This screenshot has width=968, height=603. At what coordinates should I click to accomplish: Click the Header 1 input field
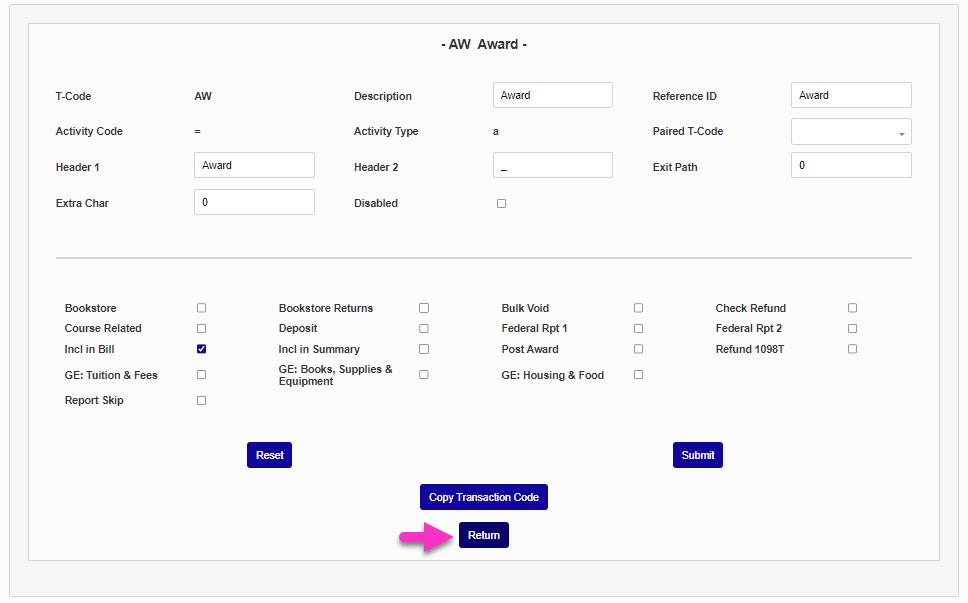tap(254, 165)
